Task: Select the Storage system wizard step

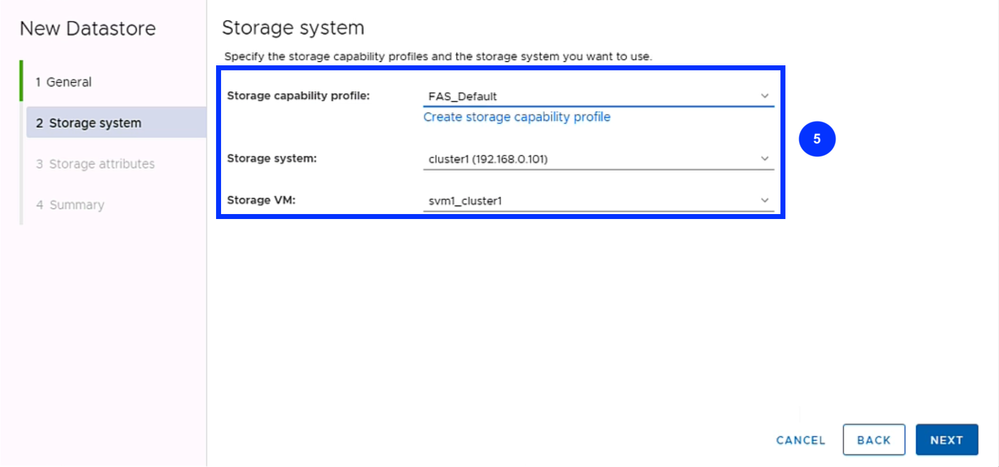Action: 88,123
